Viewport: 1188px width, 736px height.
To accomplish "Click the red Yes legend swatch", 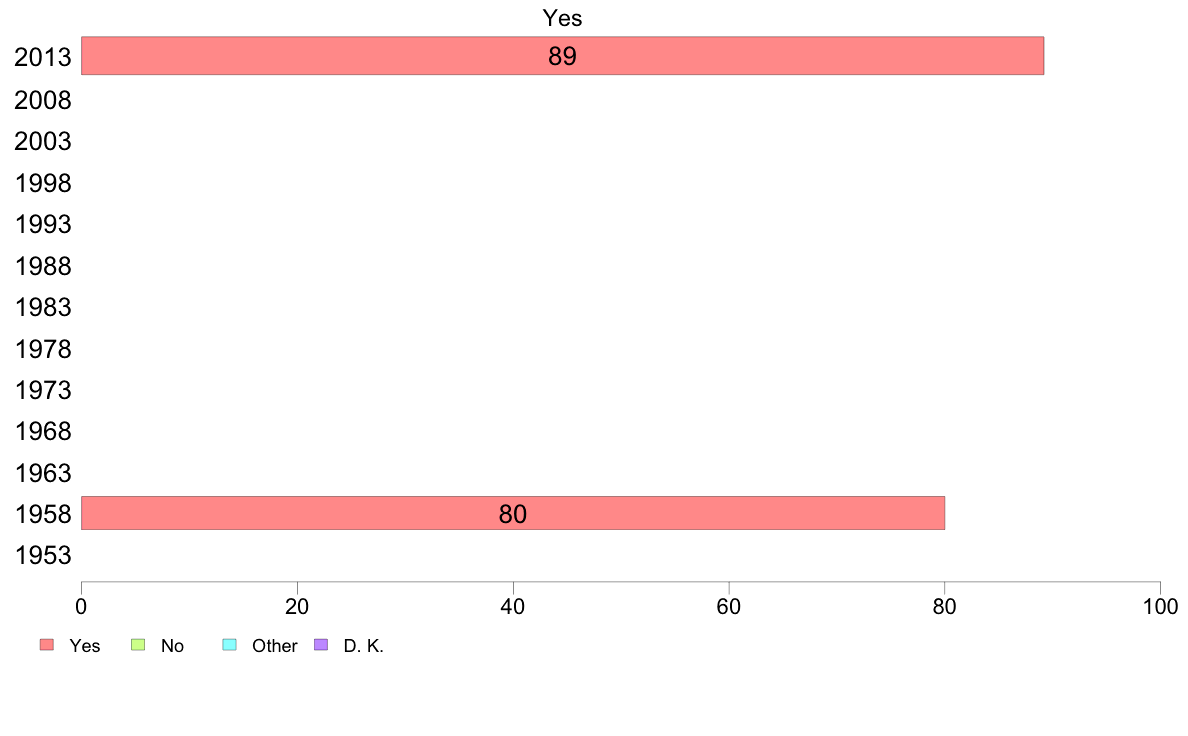I will pos(47,644).
